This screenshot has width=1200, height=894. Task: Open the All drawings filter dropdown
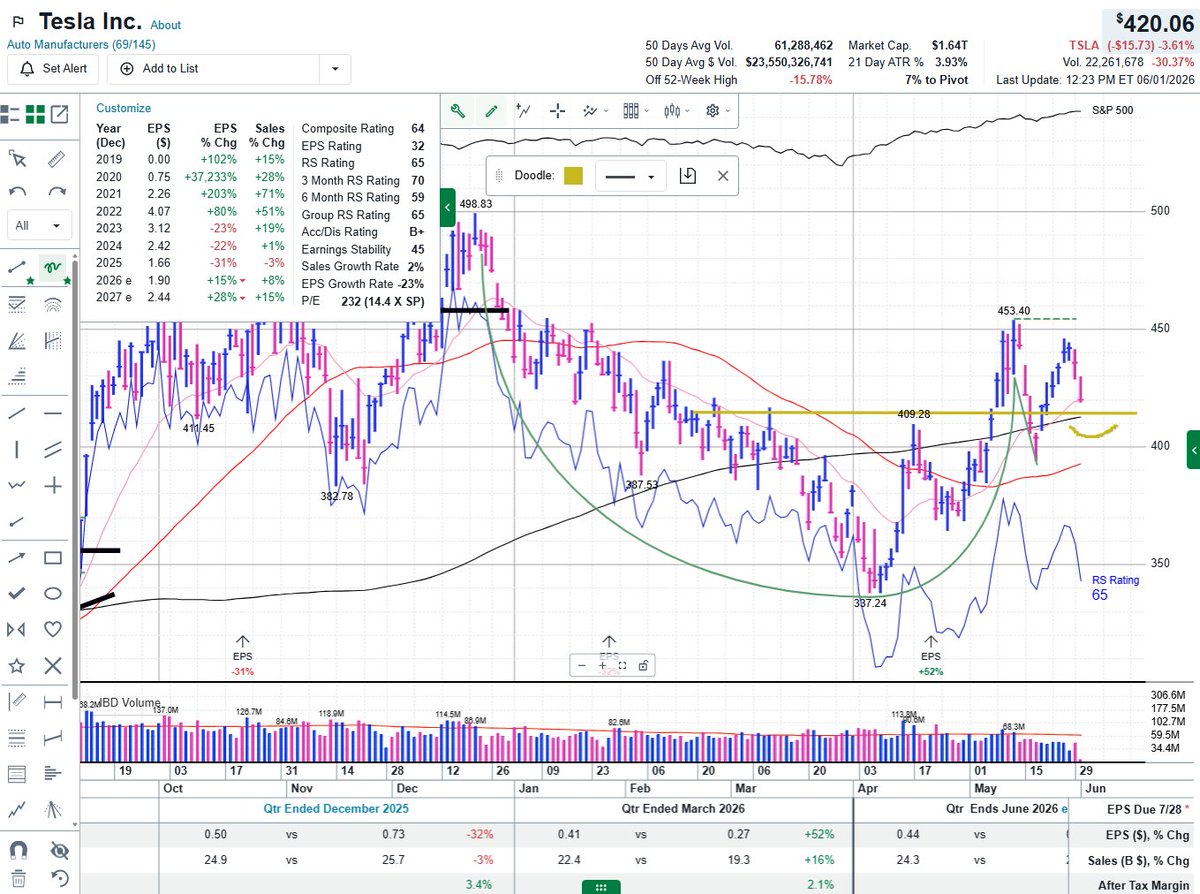pos(39,226)
